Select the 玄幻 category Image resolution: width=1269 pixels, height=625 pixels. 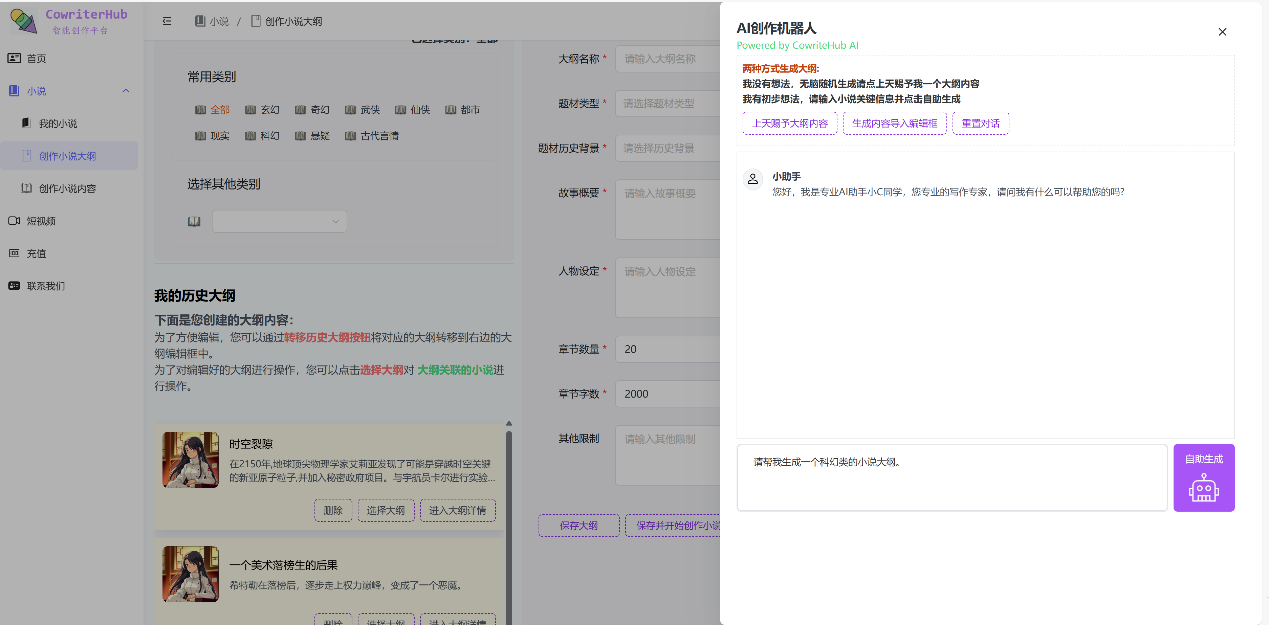pos(262,109)
